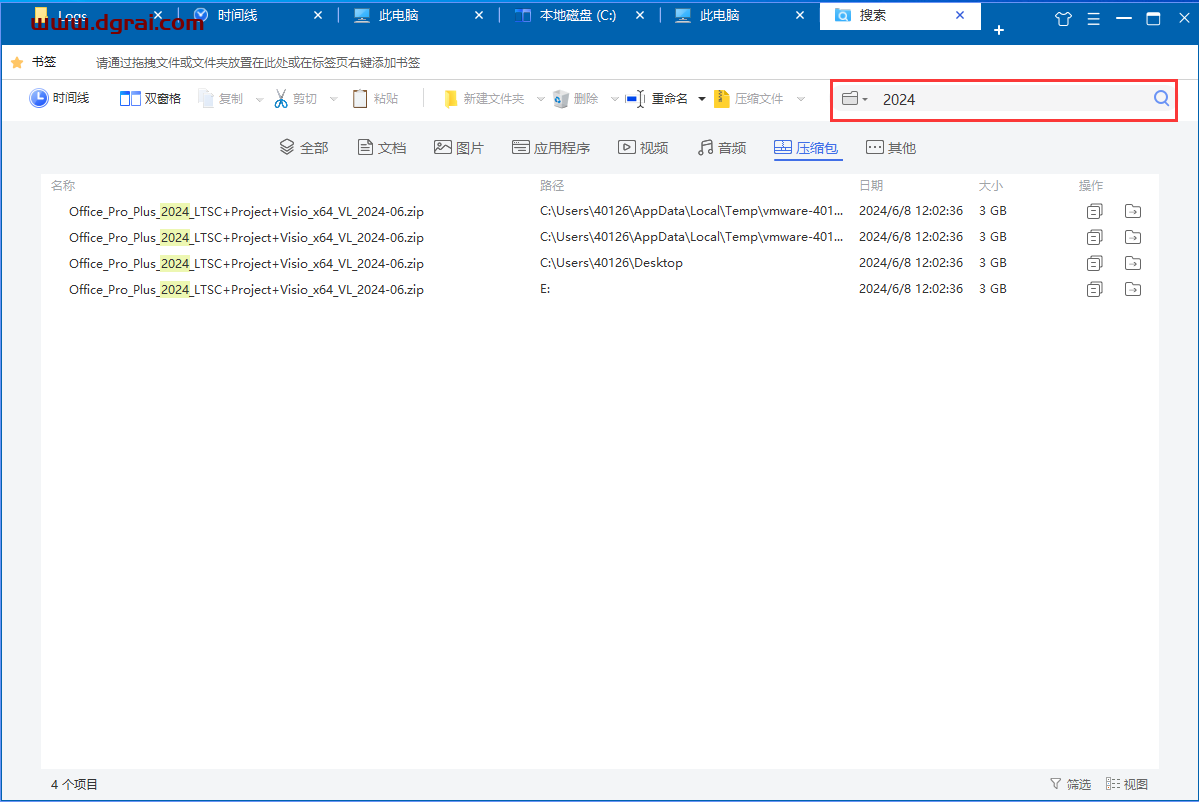Open location icon for the E: zip result

(1132, 289)
